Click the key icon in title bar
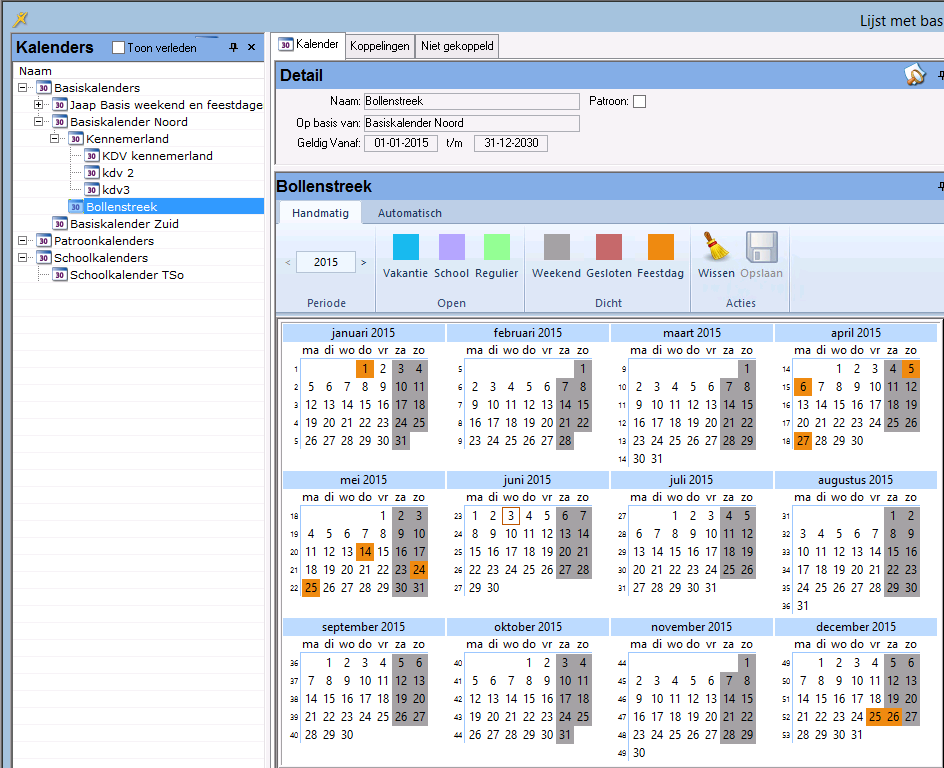This screenshot has width=944, height=768. tap(19, 19)
